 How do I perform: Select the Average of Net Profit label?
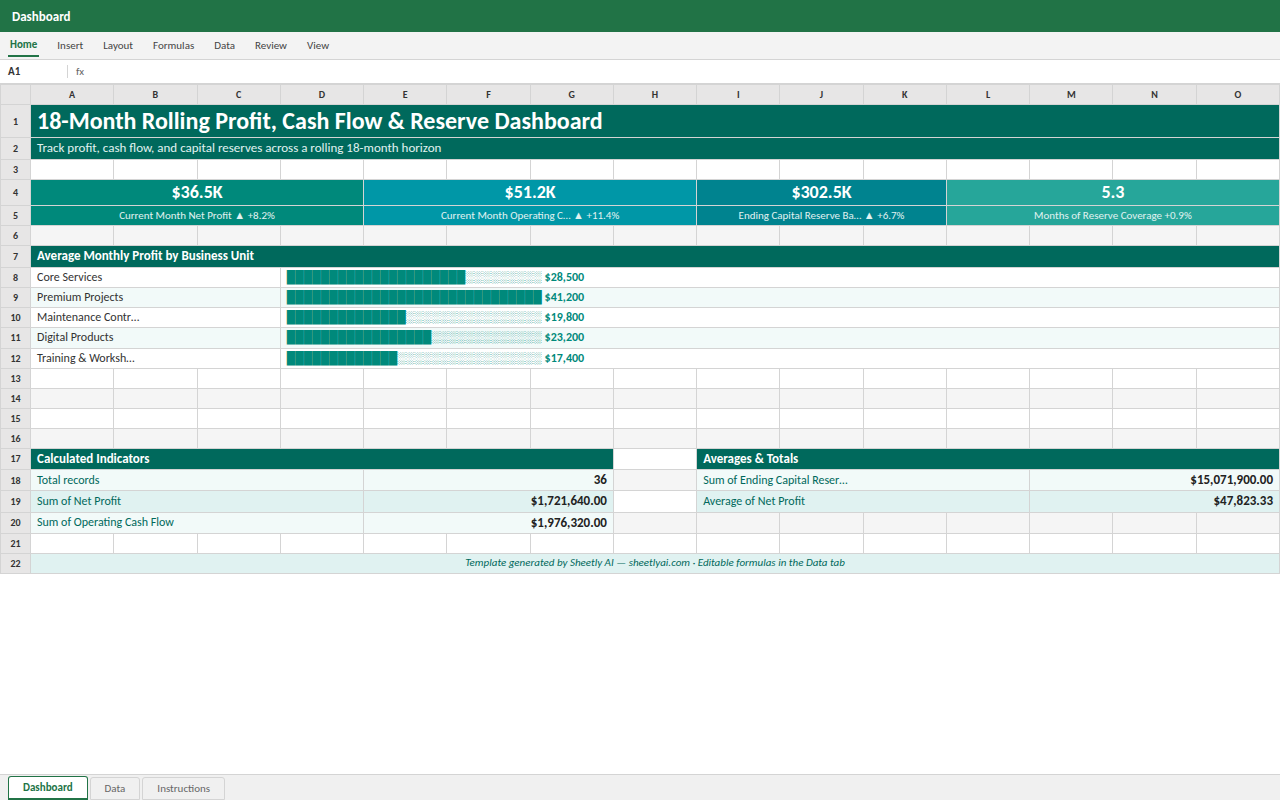863,501
